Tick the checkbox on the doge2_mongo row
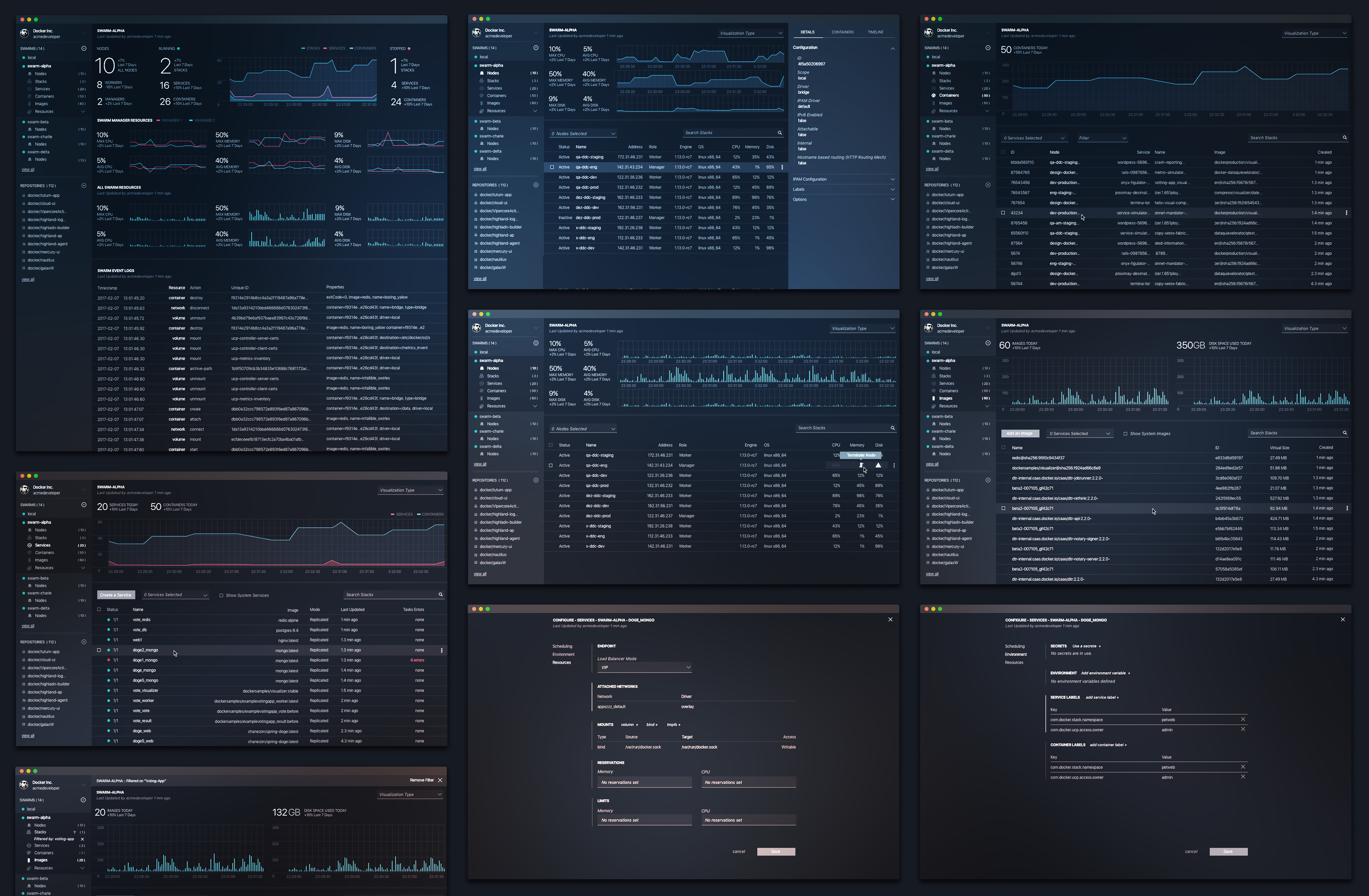The image size is (1369, 896). coord(99,650)
